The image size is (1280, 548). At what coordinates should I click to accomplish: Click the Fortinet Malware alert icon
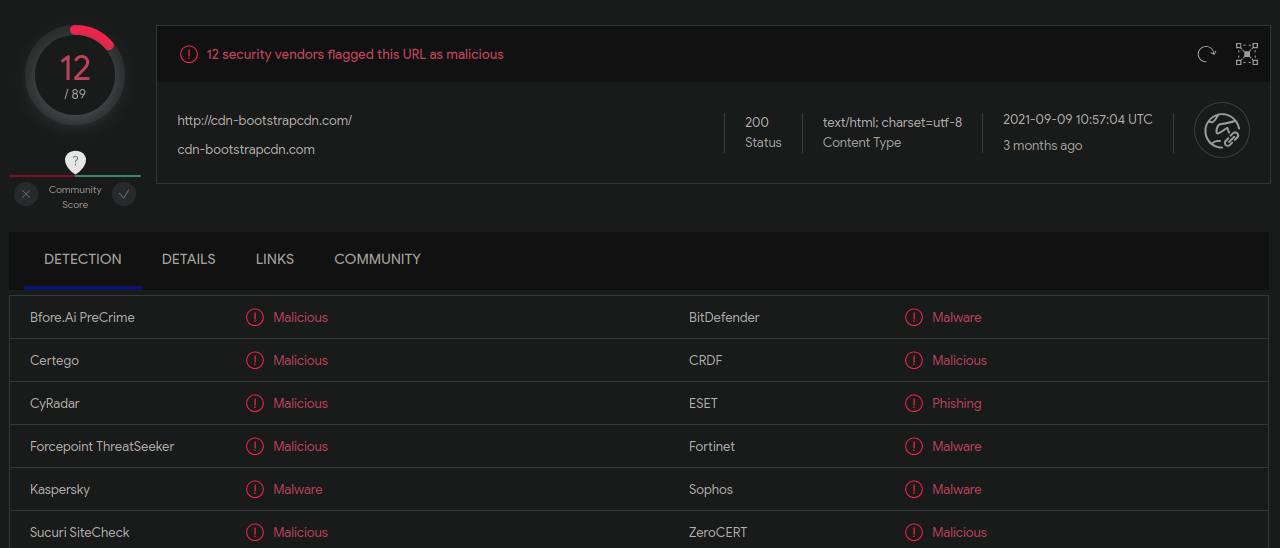[x=914, y=446]
